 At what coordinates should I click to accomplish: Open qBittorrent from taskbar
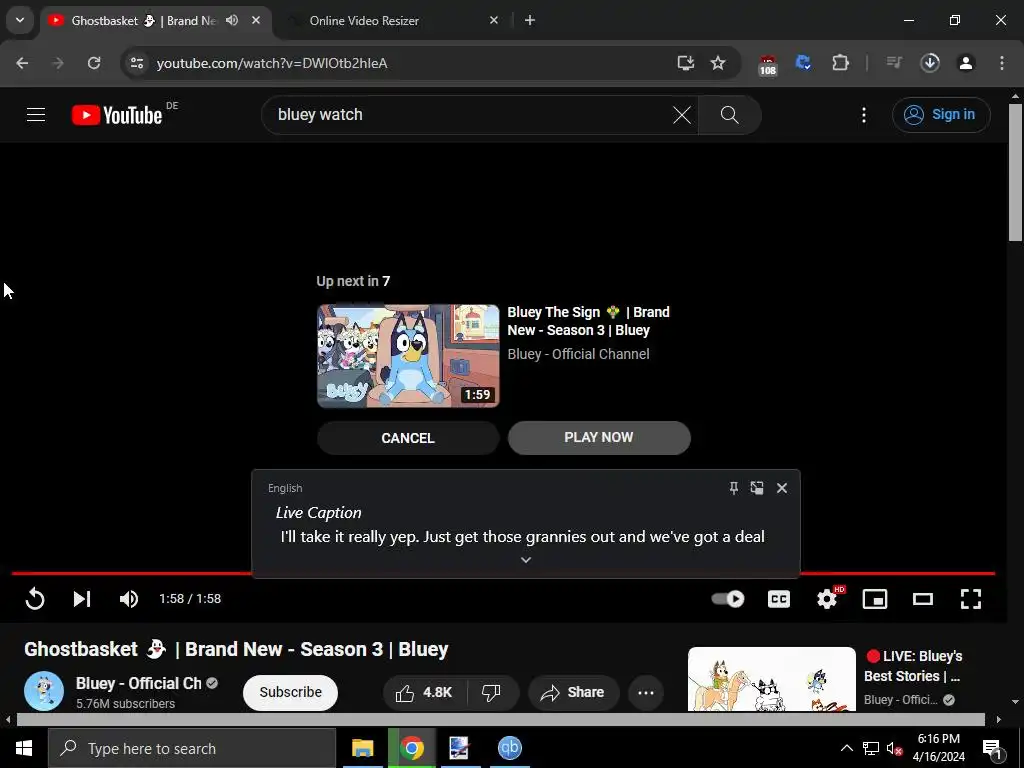click(x=509, y=748)
